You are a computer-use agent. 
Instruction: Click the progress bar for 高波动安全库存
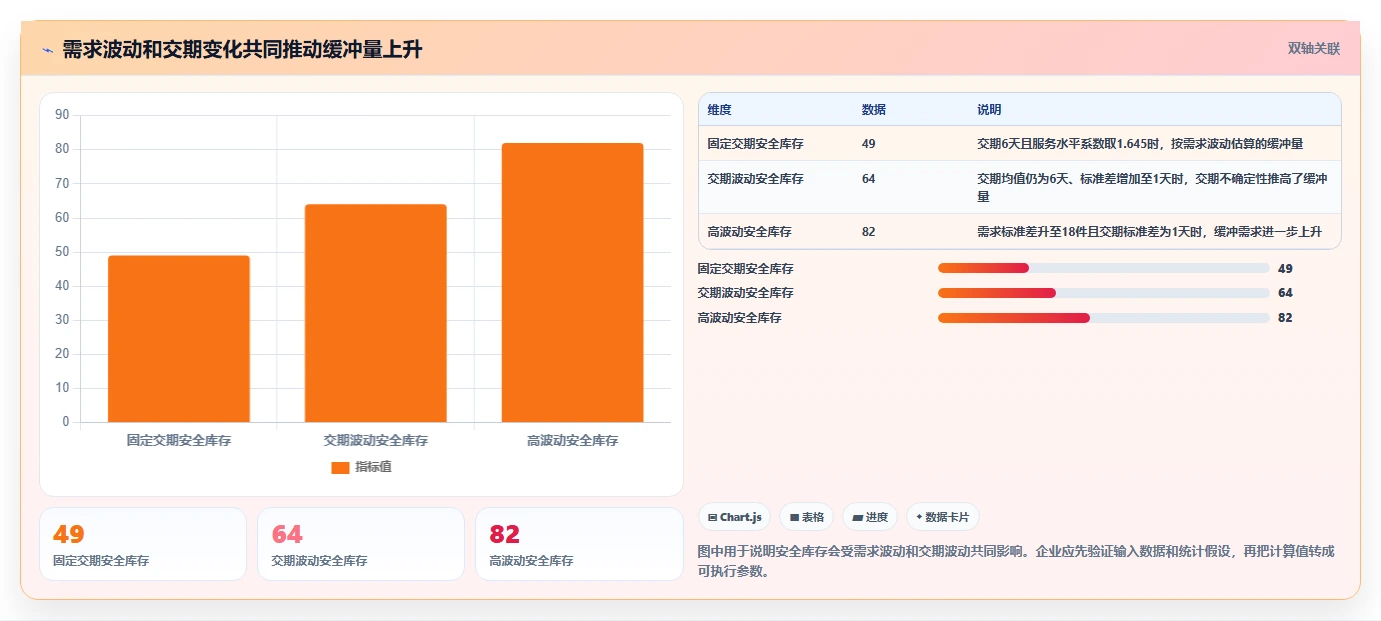(x=1104, y=318)
